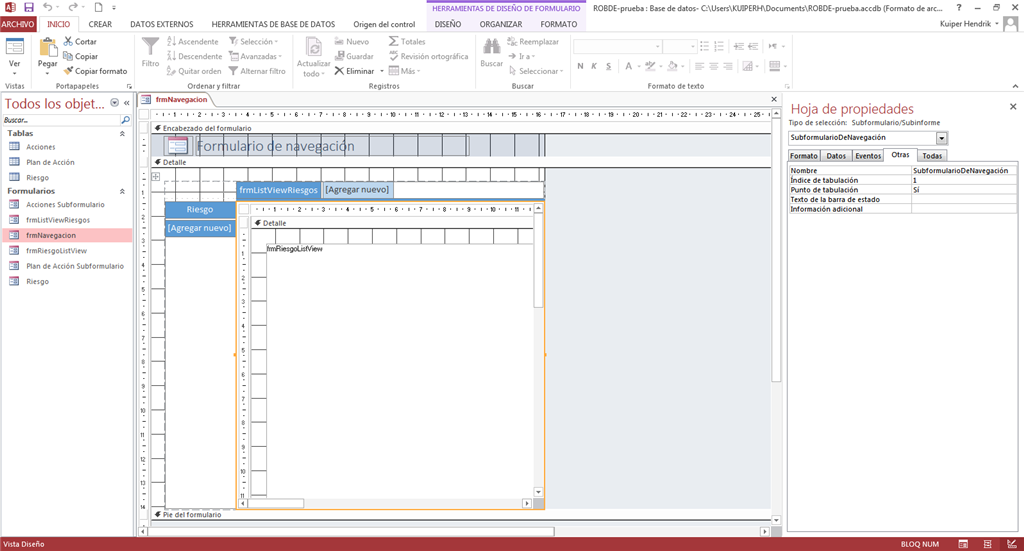The image size is (1024, 551).
Task: Open font name combo box
Action: click(x=618, y=46)
